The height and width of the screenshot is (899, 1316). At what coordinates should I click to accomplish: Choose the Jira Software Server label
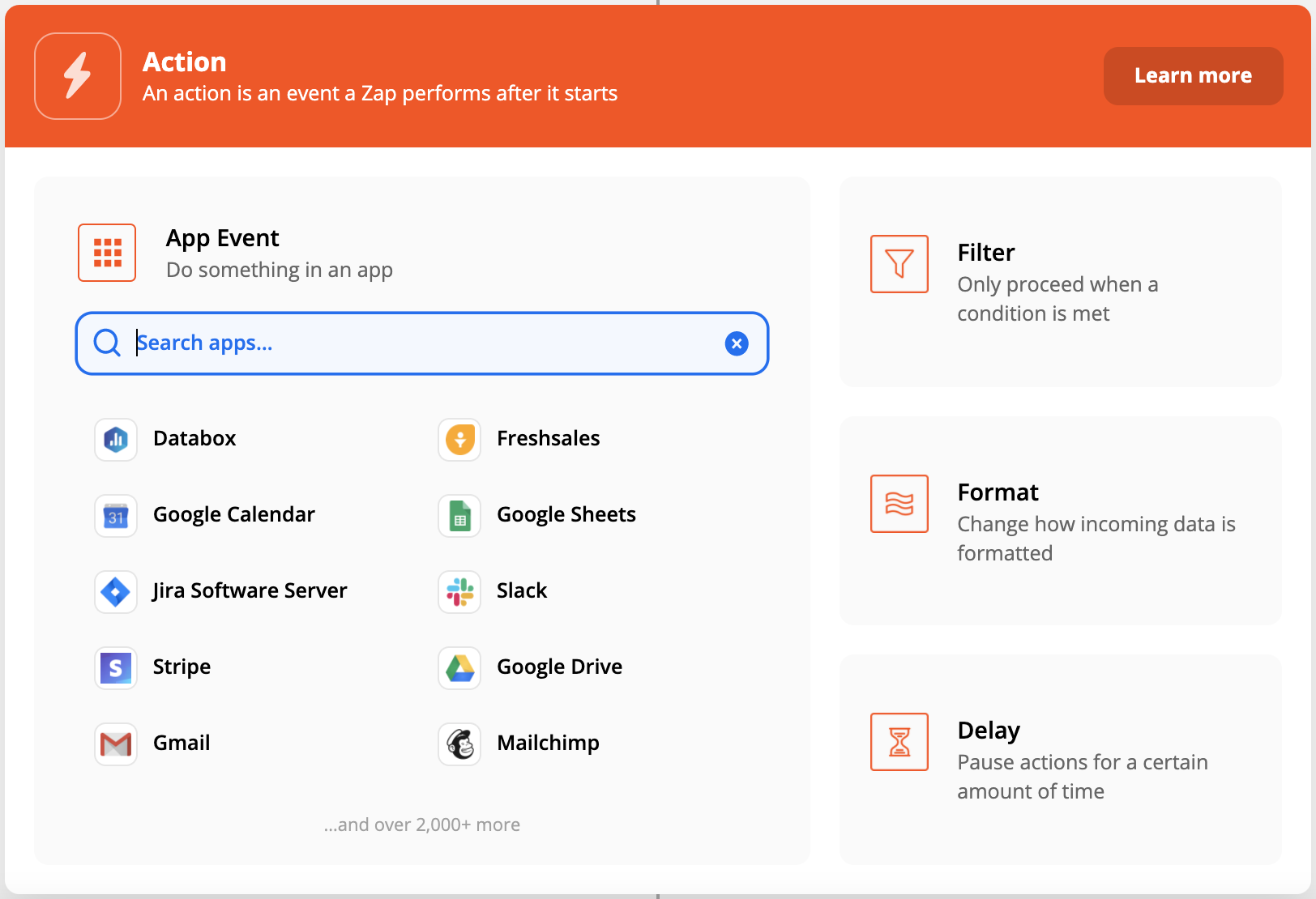250,590
